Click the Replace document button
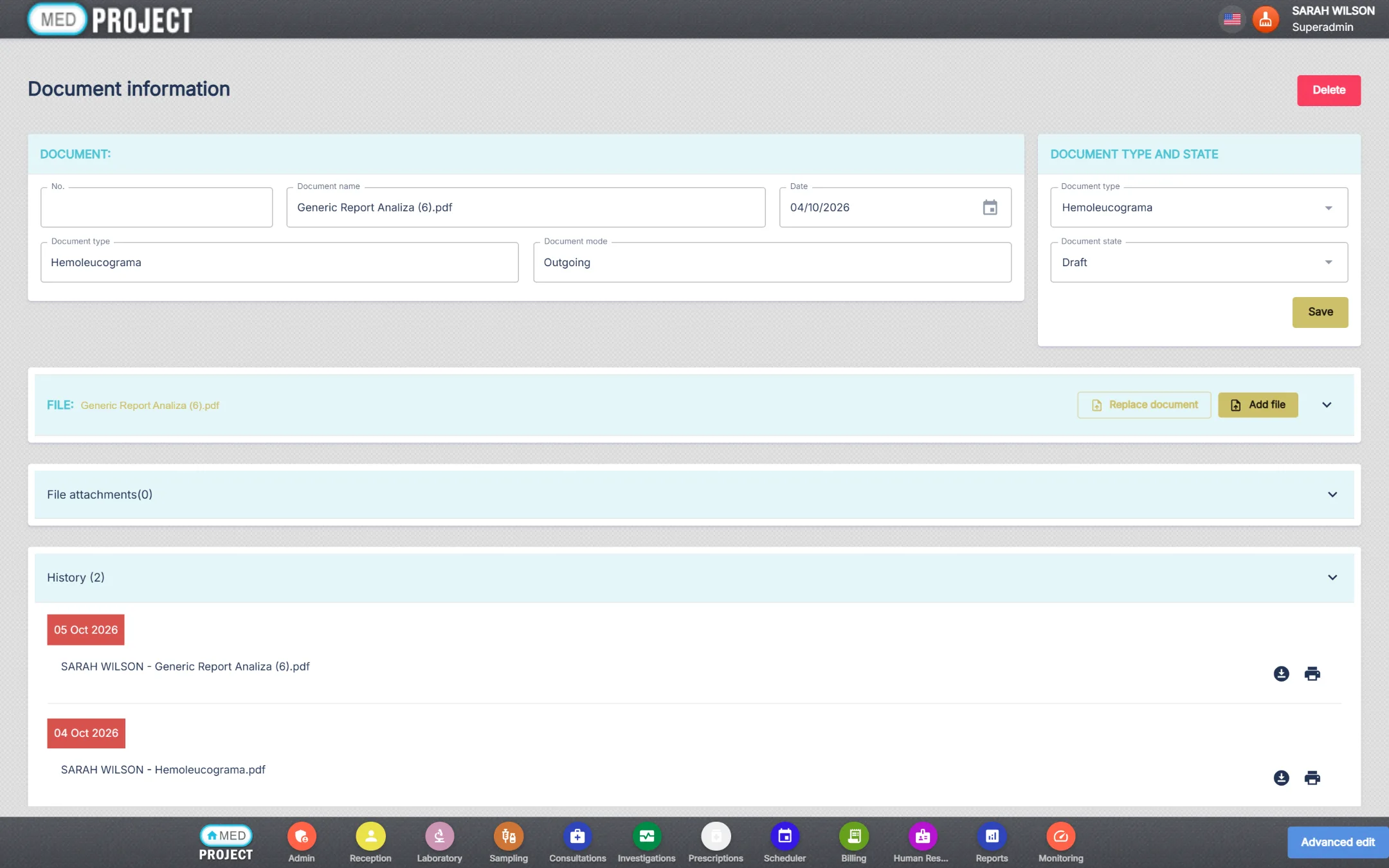Viewport: 1389px width, 868px height. [1144, 405]
